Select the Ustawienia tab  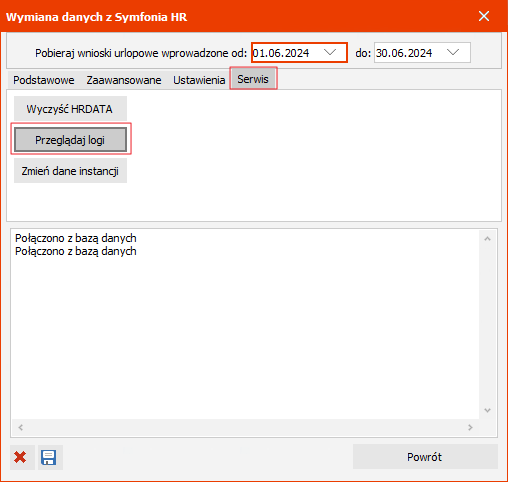(x=199, y=80)
